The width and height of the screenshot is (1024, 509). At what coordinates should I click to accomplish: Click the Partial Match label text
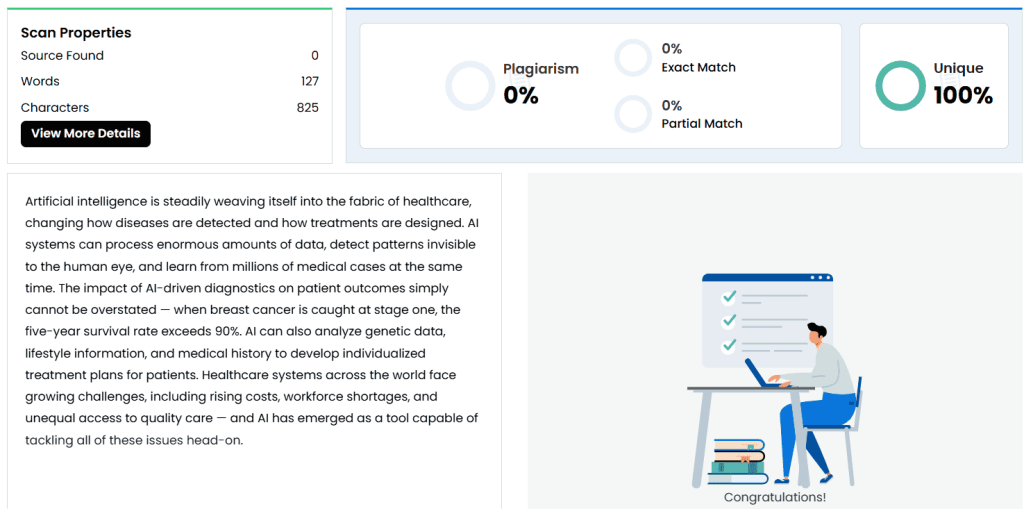point(701,124)
